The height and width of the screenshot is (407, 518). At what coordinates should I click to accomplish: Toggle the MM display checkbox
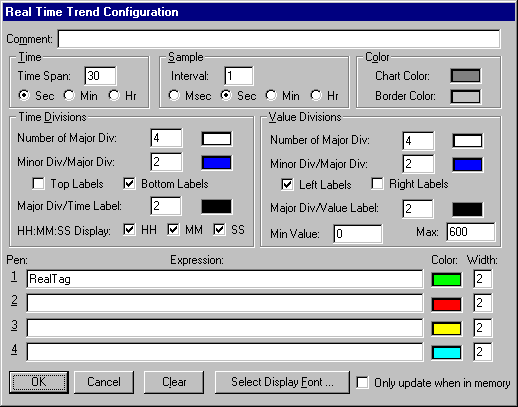(x=173, y=230)
